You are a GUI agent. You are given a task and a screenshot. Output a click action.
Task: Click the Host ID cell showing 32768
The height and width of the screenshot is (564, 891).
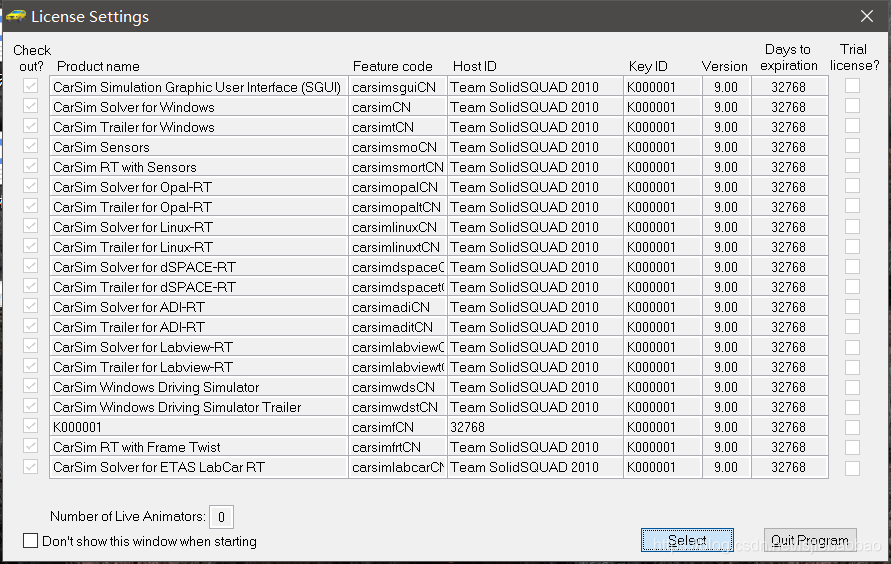pyautogui.click(x=535, y=427)
